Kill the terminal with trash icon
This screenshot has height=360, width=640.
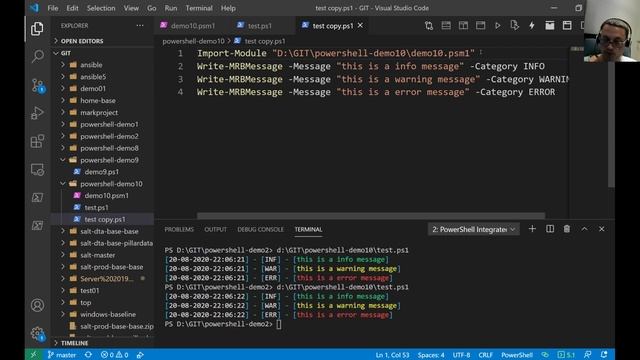click(567, 229)
